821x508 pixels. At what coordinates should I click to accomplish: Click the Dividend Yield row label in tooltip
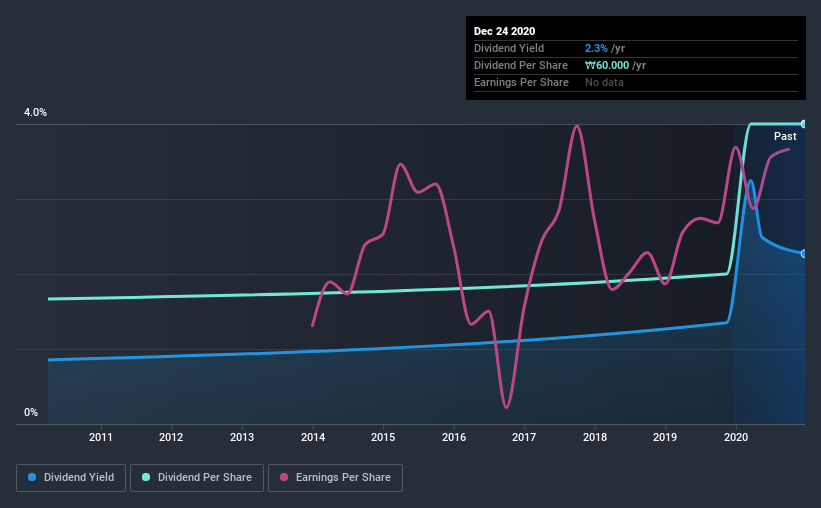(509, 48)
